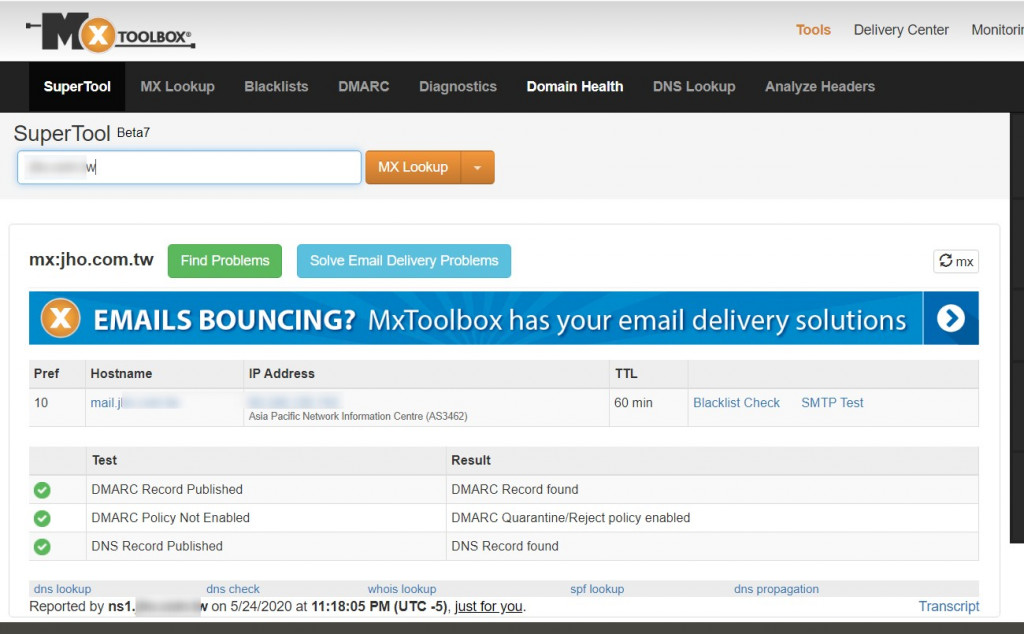The height and width of the screenshot is (634, 1024).
Task: Open the SMTP Test link
Action: tap(833, 403)
